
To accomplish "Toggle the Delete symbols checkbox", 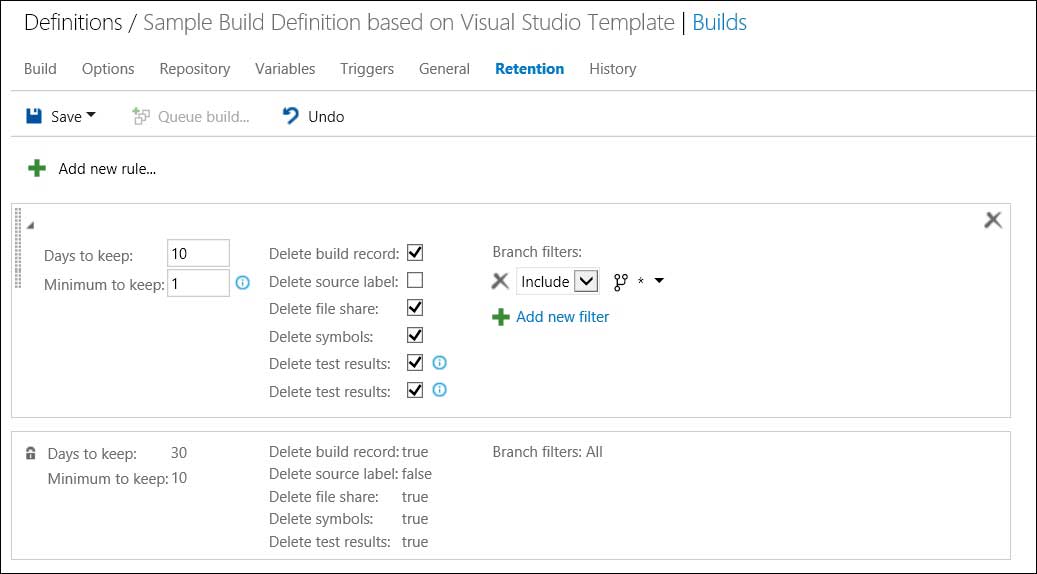I will (x=415, y=335).
